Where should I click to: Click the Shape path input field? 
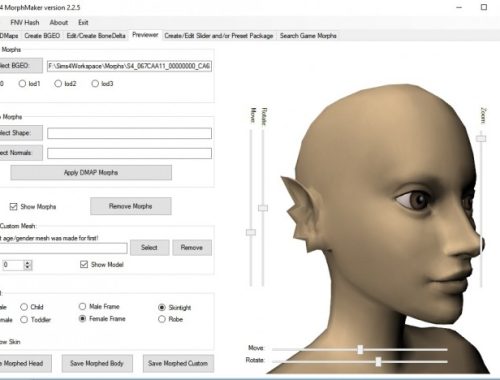coord(129,133)
